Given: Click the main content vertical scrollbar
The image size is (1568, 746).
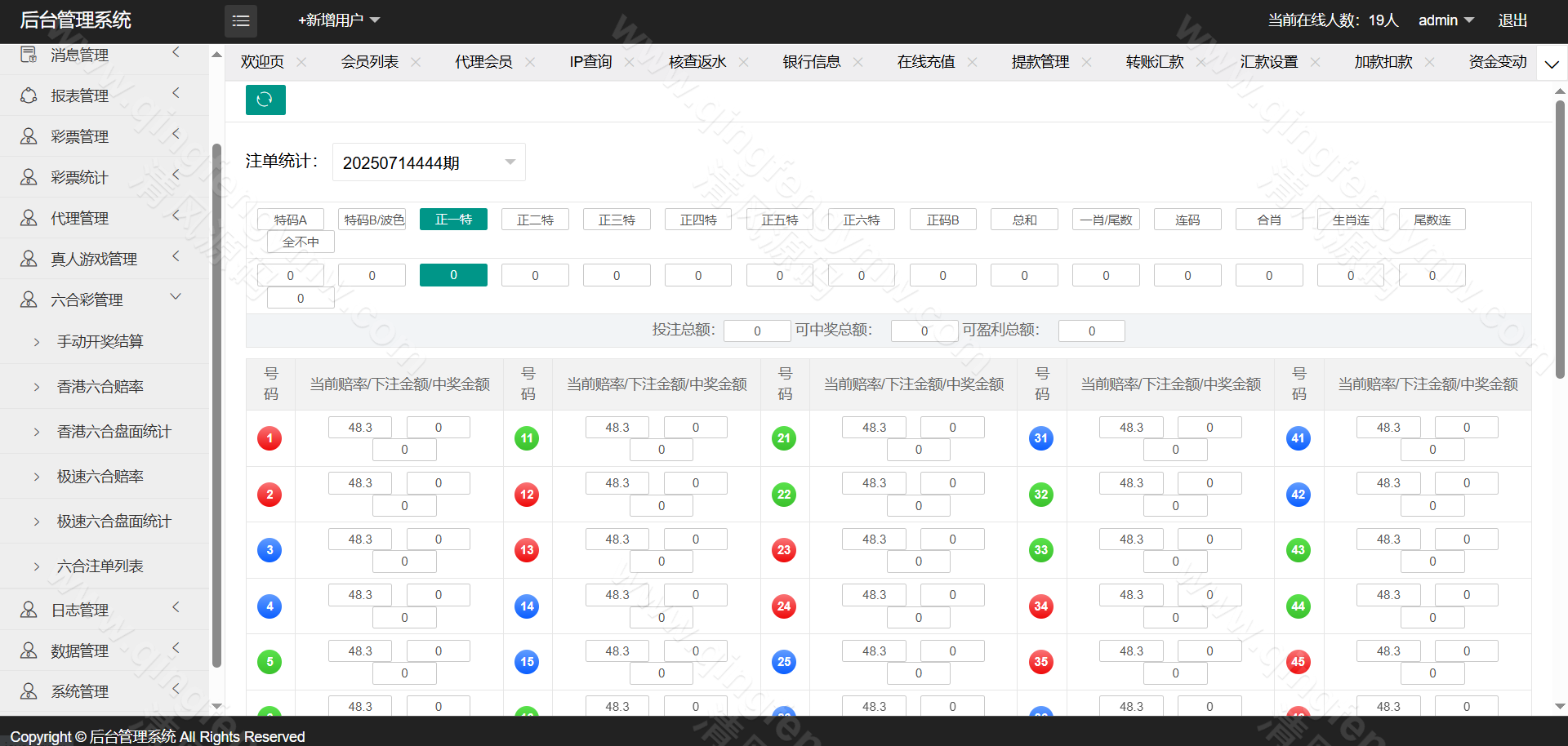Looking at the screenshot, I should click(1560, 245).
